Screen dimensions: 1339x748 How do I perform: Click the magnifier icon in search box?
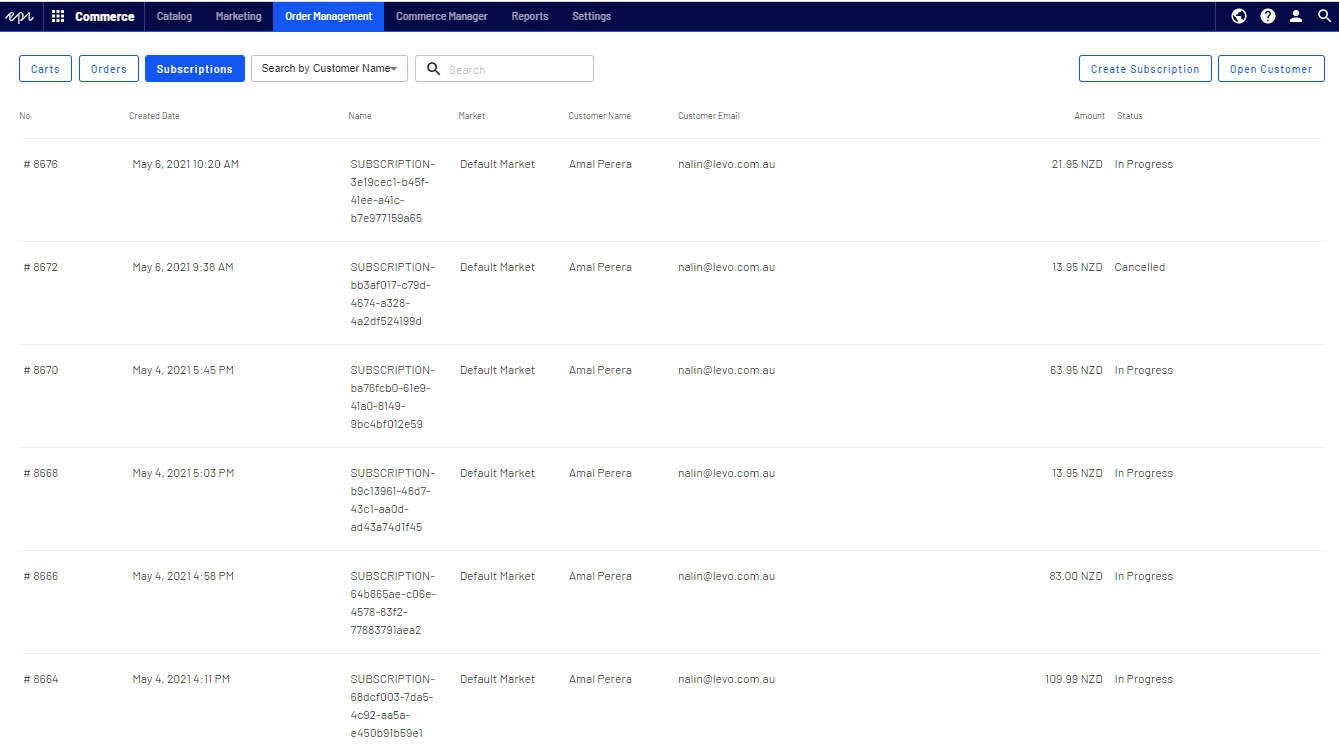433,69
